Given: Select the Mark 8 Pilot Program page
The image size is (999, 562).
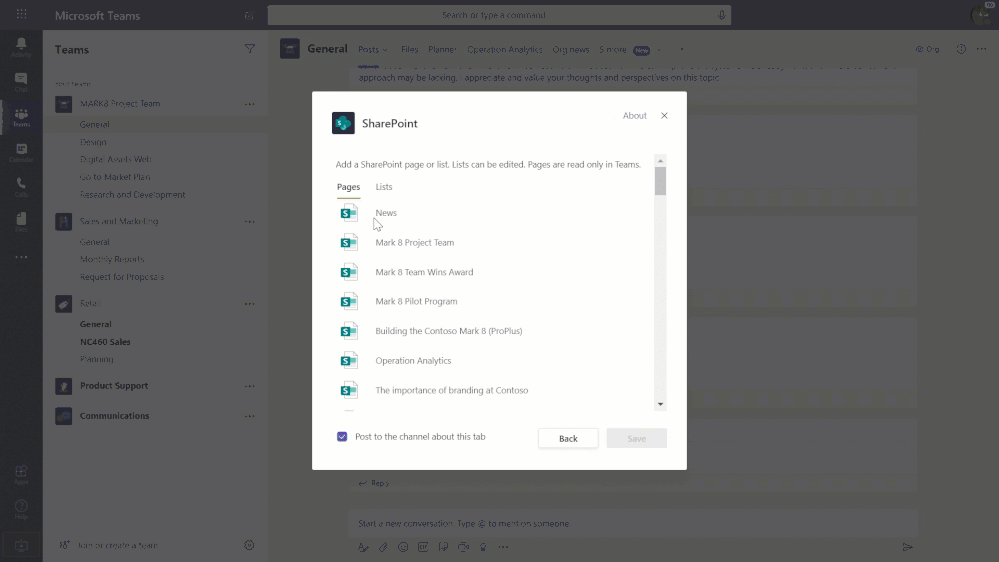Looking at the screenshot, I should [x=416, y=301].
